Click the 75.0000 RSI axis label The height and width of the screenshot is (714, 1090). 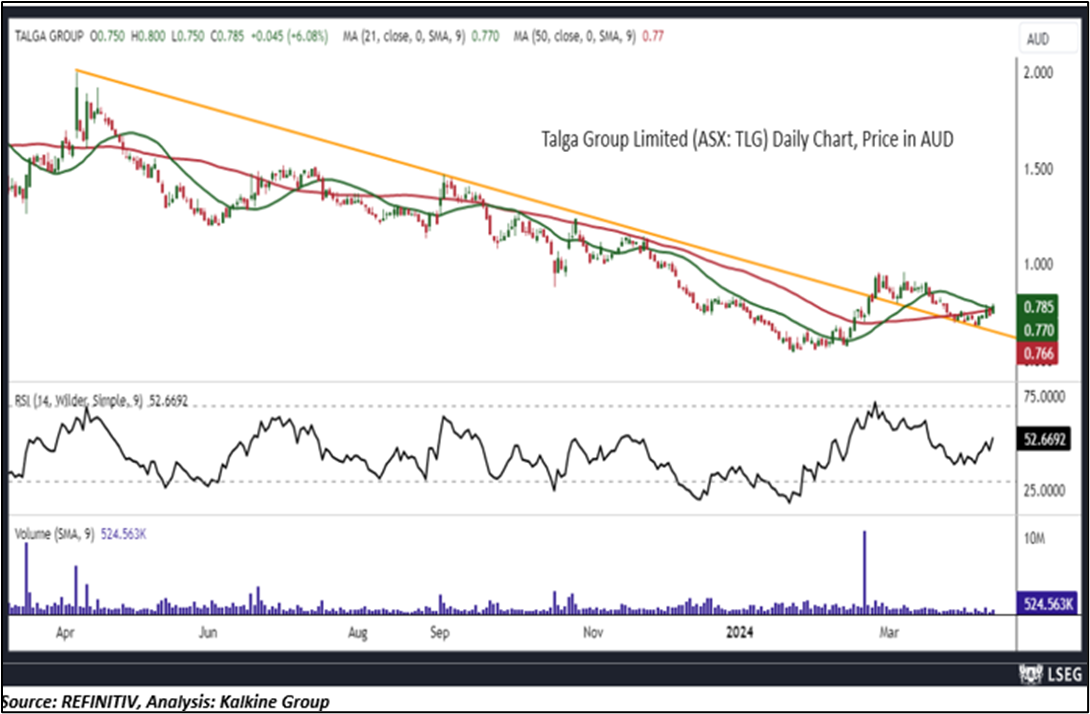click(x=1043, y=396)
